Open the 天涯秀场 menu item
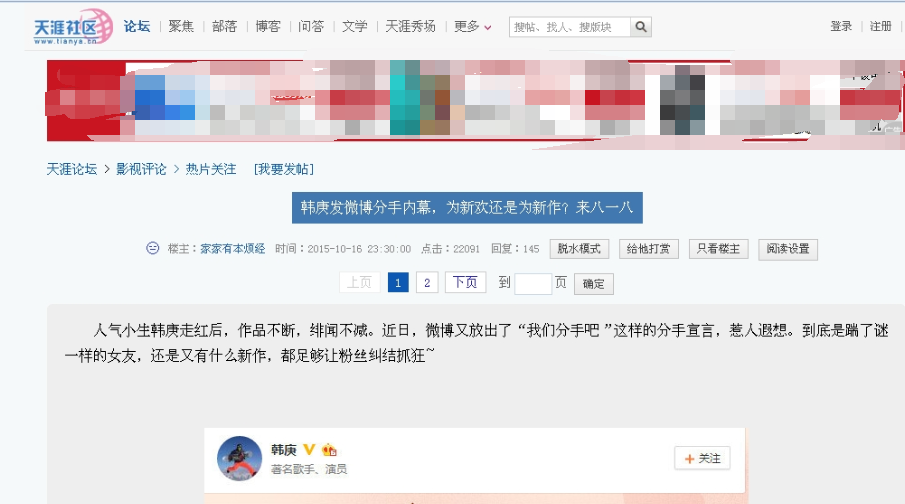 pos(410,27)
